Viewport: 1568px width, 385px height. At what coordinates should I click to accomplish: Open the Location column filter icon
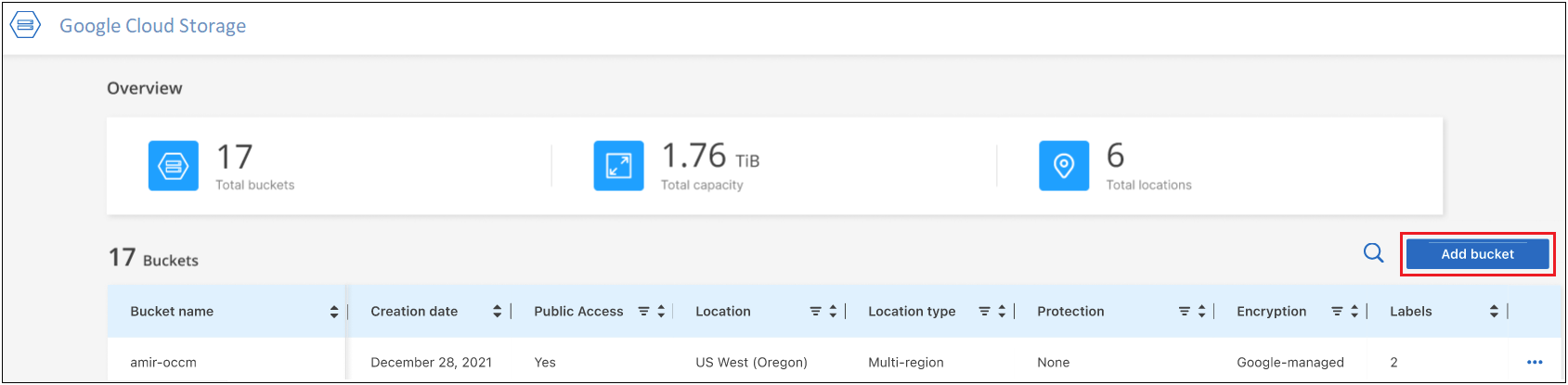[815, 312]
